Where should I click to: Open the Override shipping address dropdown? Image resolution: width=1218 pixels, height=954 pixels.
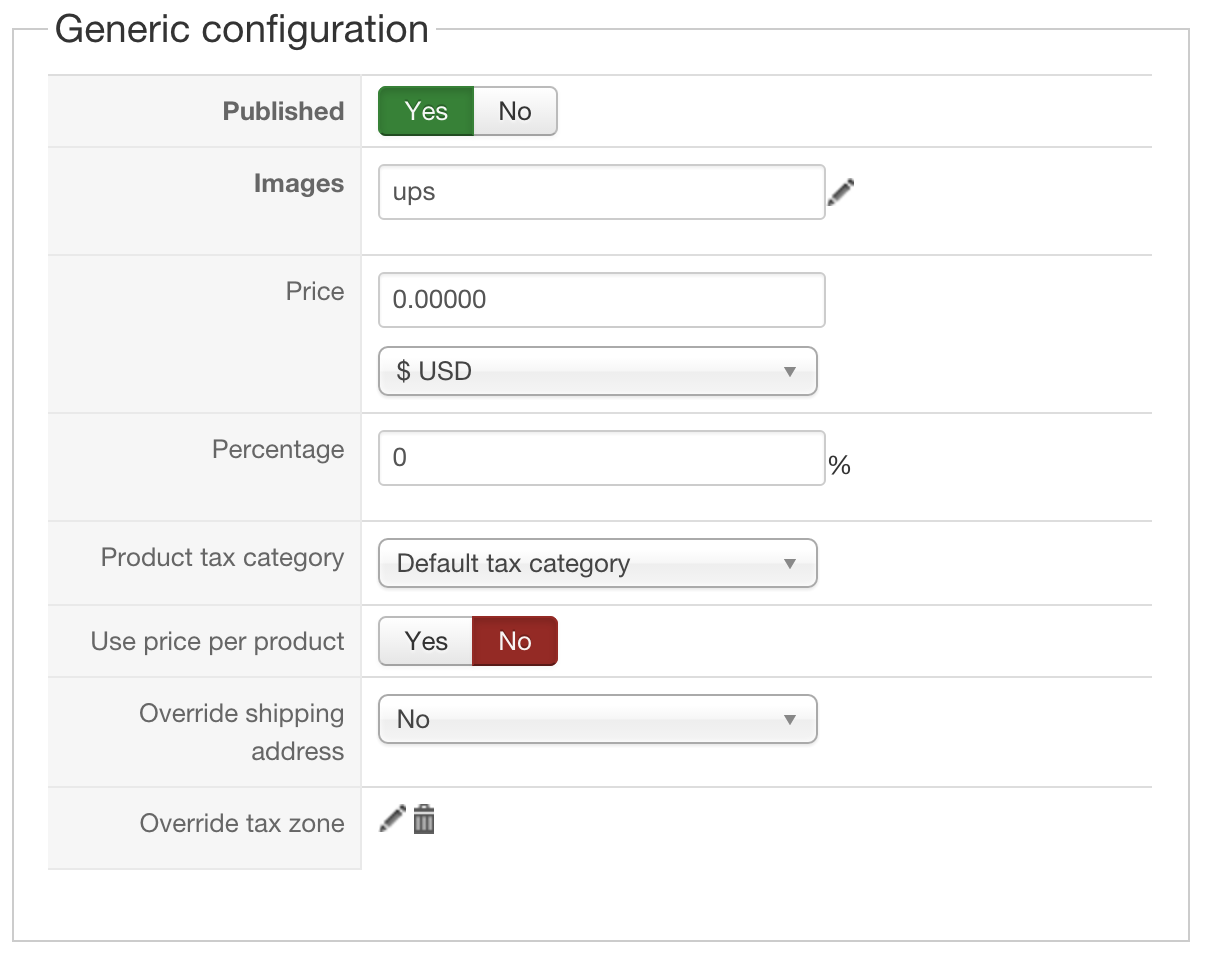597,719
